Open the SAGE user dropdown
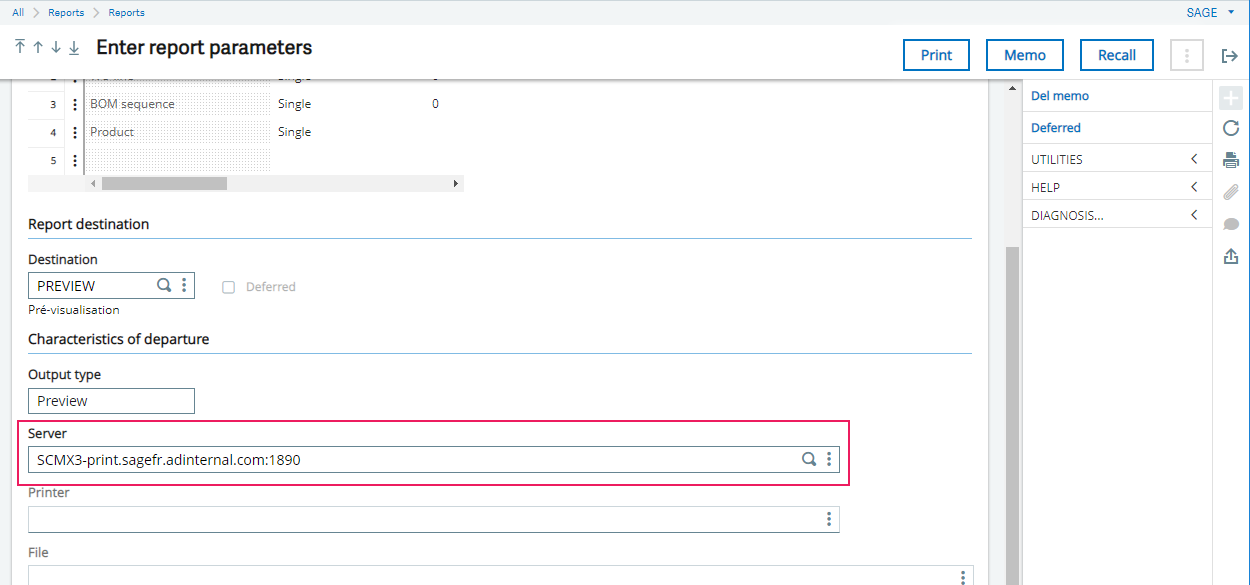 (x=1210, y=13)
